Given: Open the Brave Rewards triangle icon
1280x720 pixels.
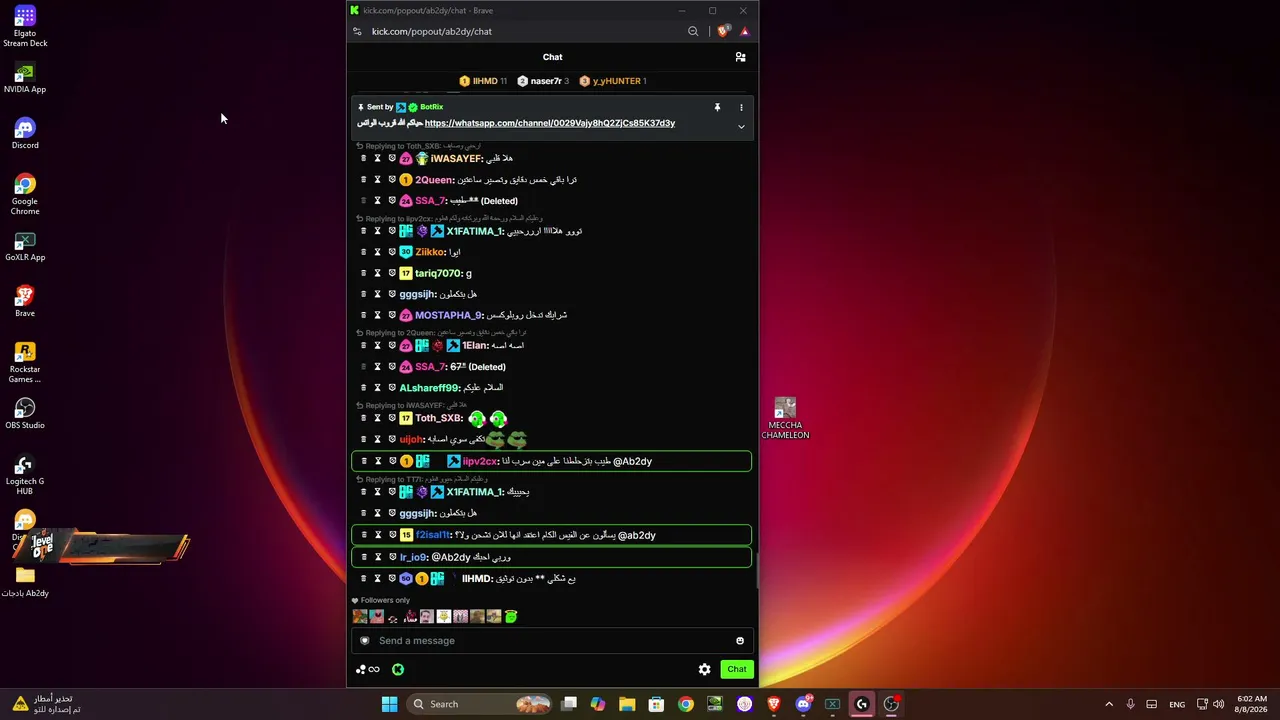Looking at the screenshot, I should (x=744, y=32).
